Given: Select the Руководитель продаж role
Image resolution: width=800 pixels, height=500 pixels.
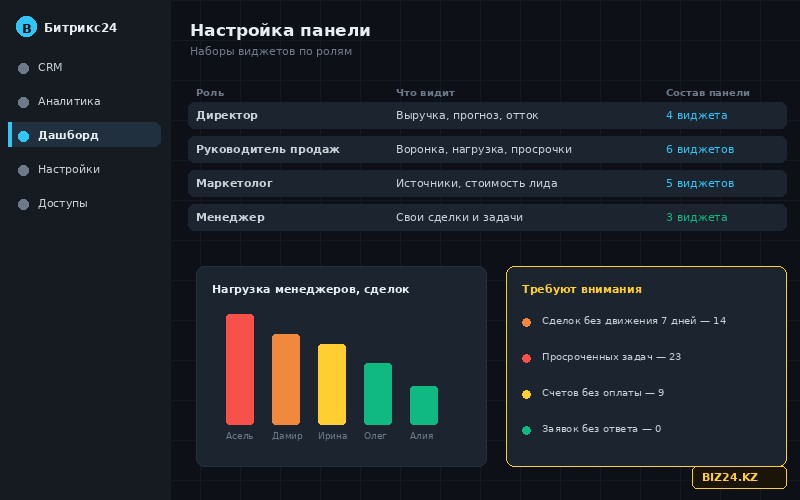Looking at the screenshot, I should point(487,149).
